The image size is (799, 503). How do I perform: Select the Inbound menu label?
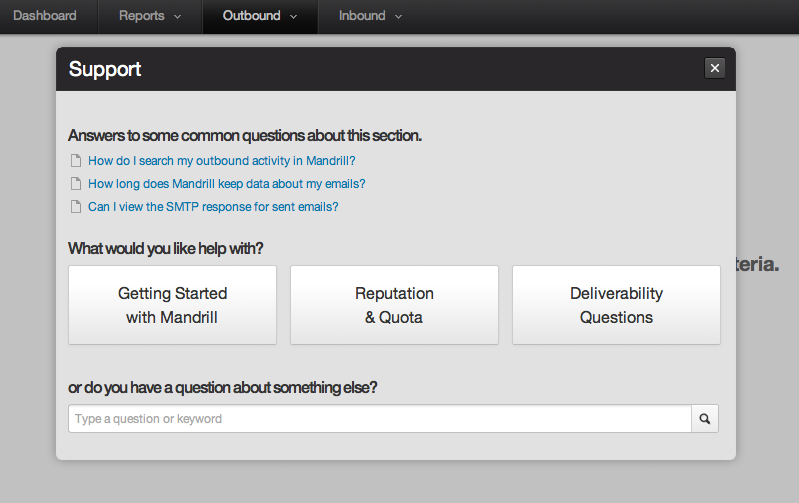362,16
